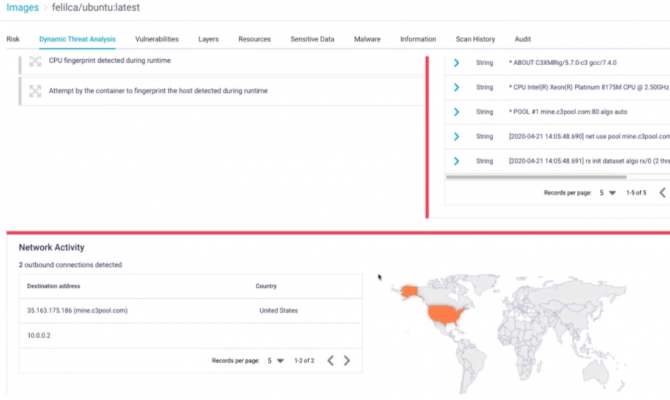
Task: Select the Sensitive Data tab
Action: (312, 39)
